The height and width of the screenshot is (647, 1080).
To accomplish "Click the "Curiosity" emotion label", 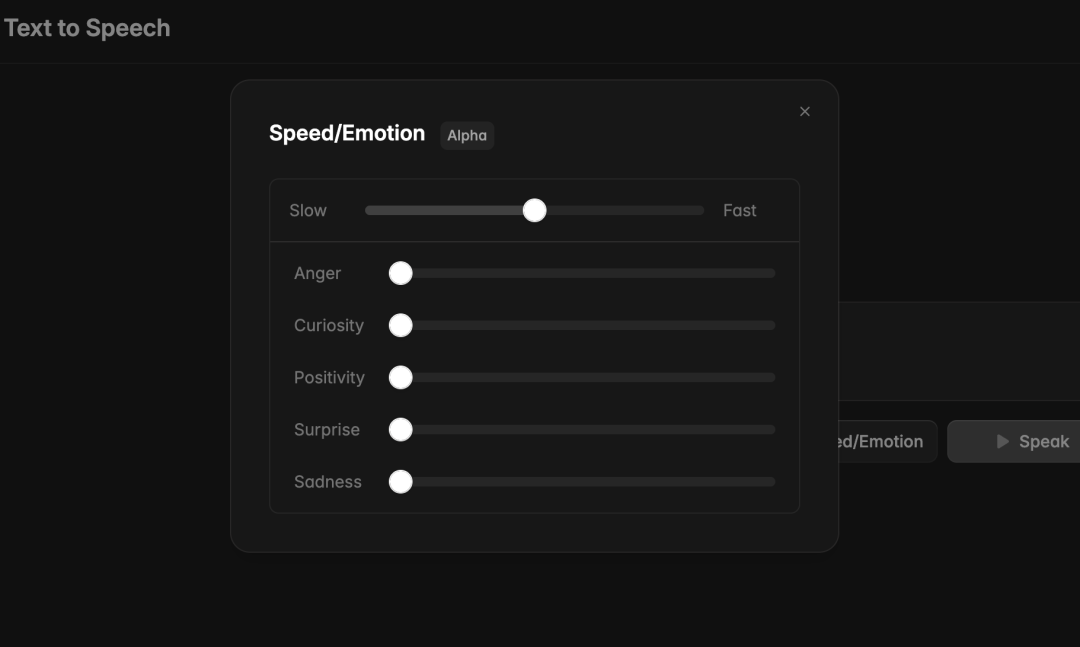I will [329, 326].
